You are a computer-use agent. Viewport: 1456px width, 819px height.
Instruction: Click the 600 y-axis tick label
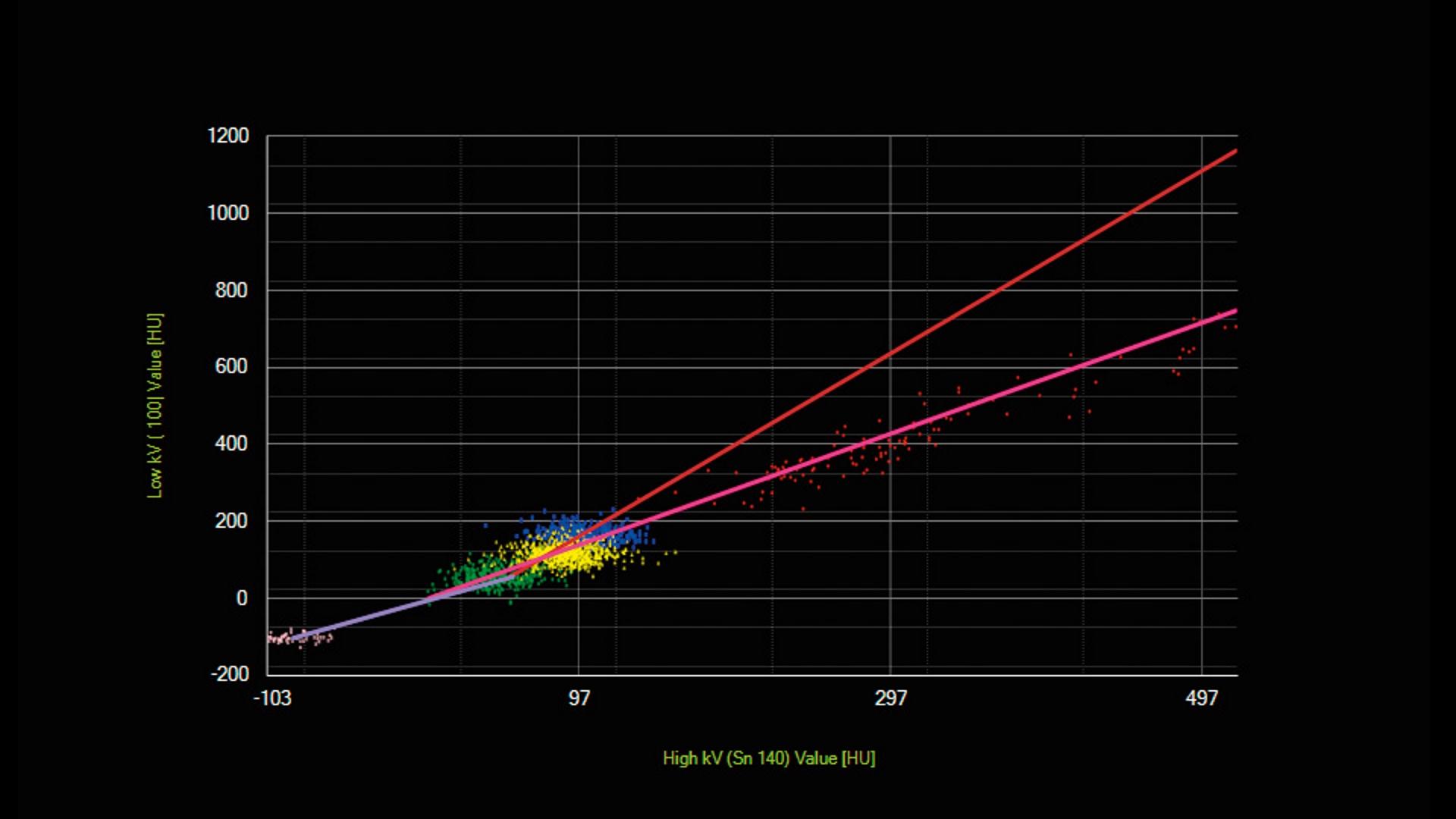tap(231, 367)
